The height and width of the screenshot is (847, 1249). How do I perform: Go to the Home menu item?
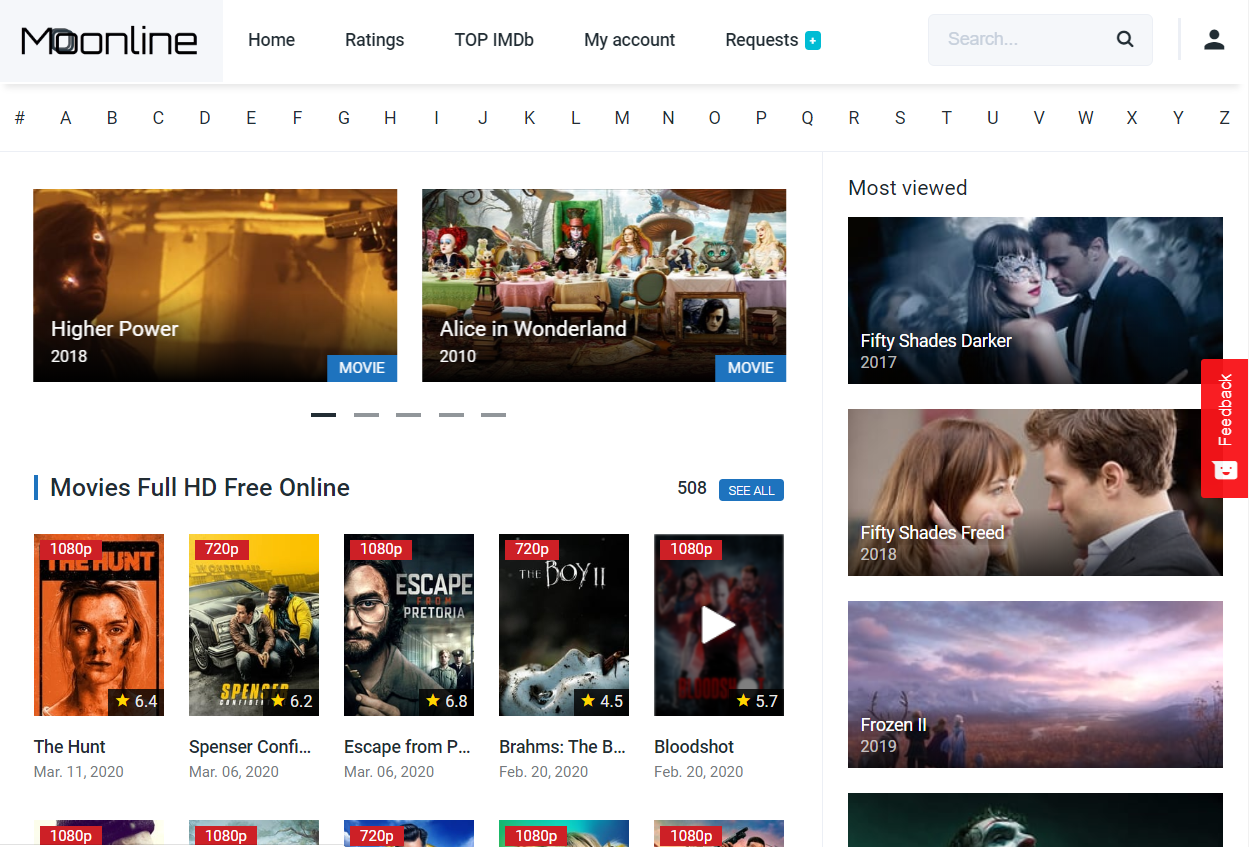pyautogui.click(x=272, y=40)
